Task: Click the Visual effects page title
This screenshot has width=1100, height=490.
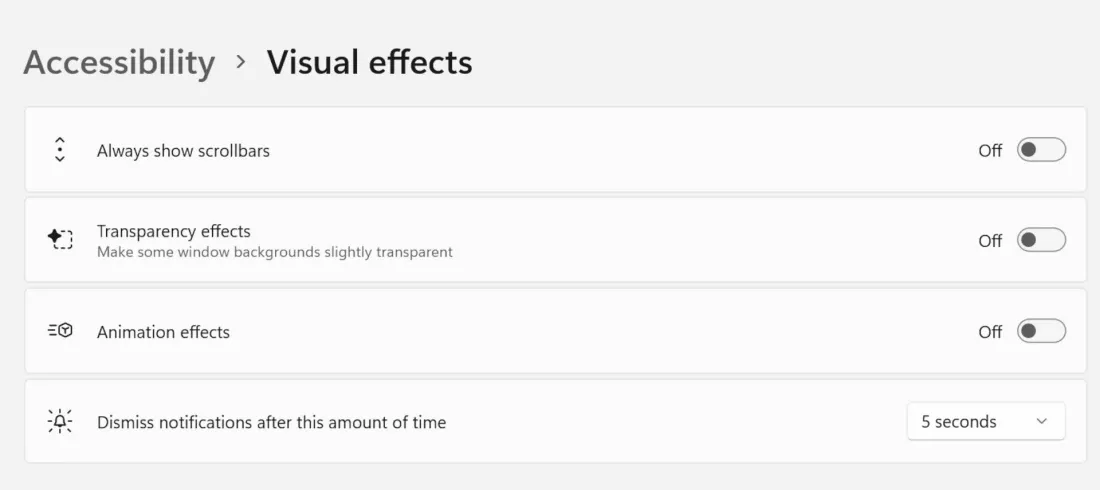Action: [x=369, y=62]
